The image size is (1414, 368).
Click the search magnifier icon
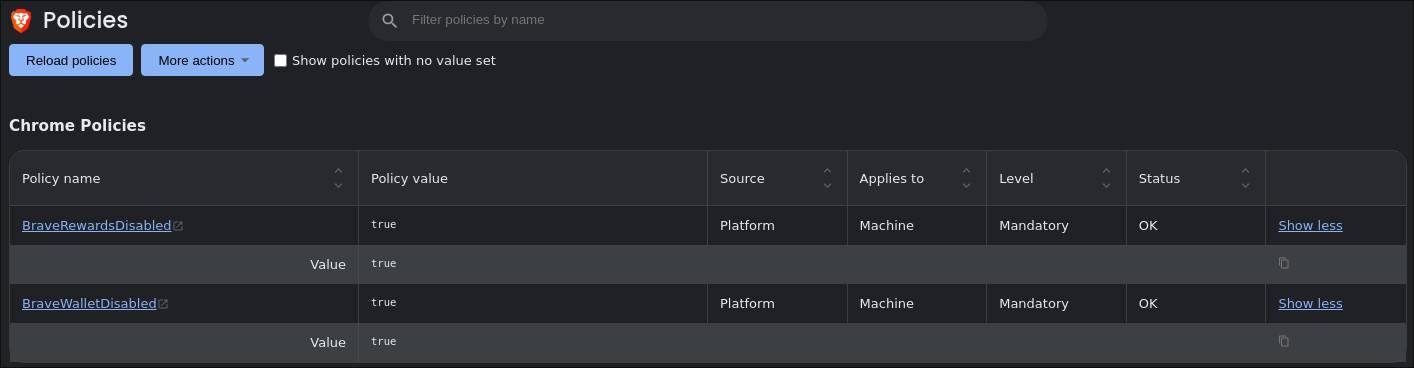[x=390, y=20]
